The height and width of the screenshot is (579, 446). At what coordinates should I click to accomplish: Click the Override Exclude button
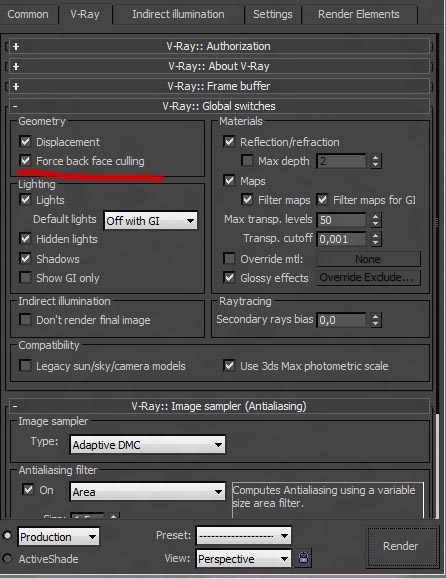tap(368, 278)
